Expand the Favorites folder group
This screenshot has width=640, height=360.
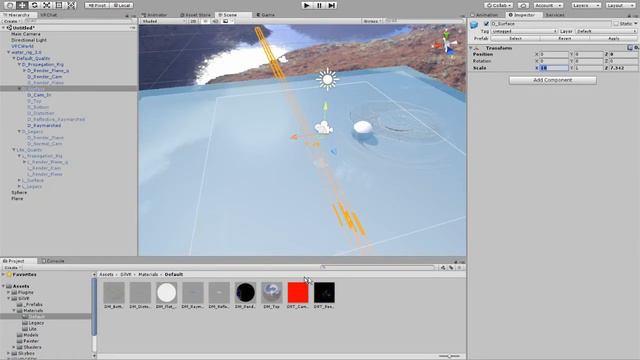click(x=4, y=275)
